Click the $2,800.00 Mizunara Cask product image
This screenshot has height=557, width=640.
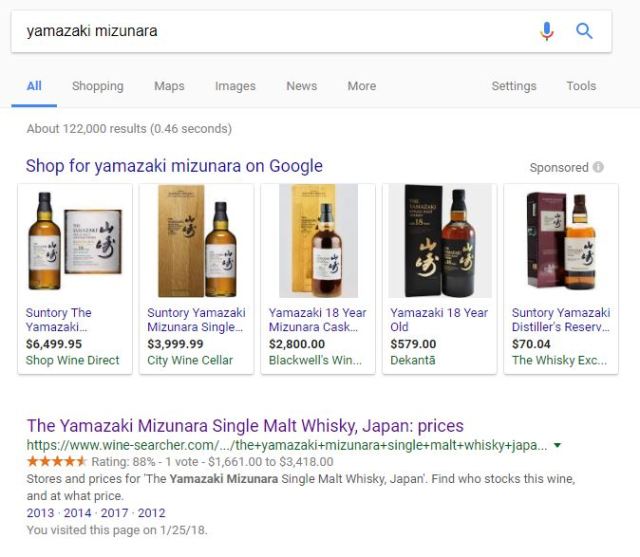tap(318, 241)
